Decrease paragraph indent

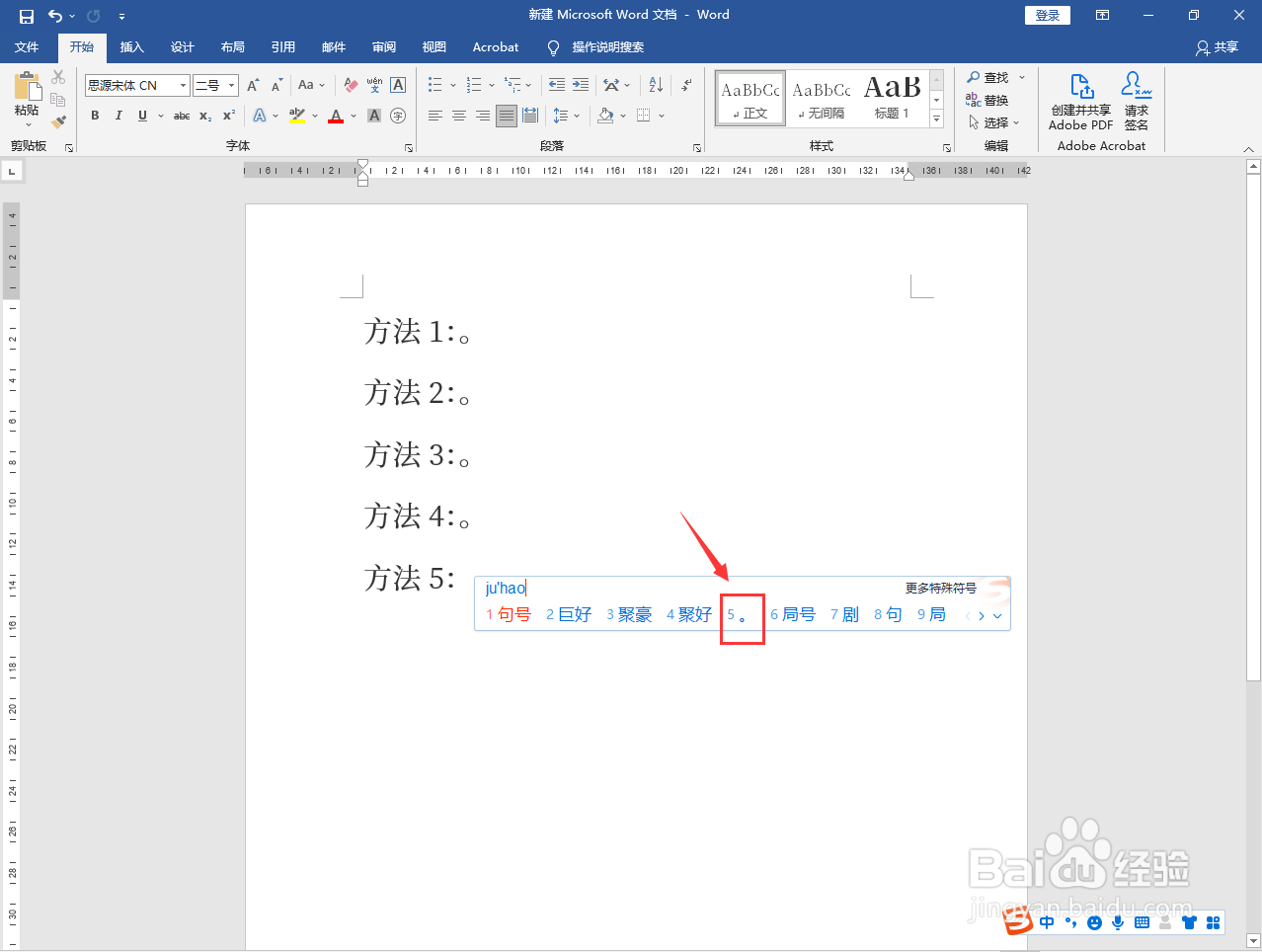pos(557,85)
